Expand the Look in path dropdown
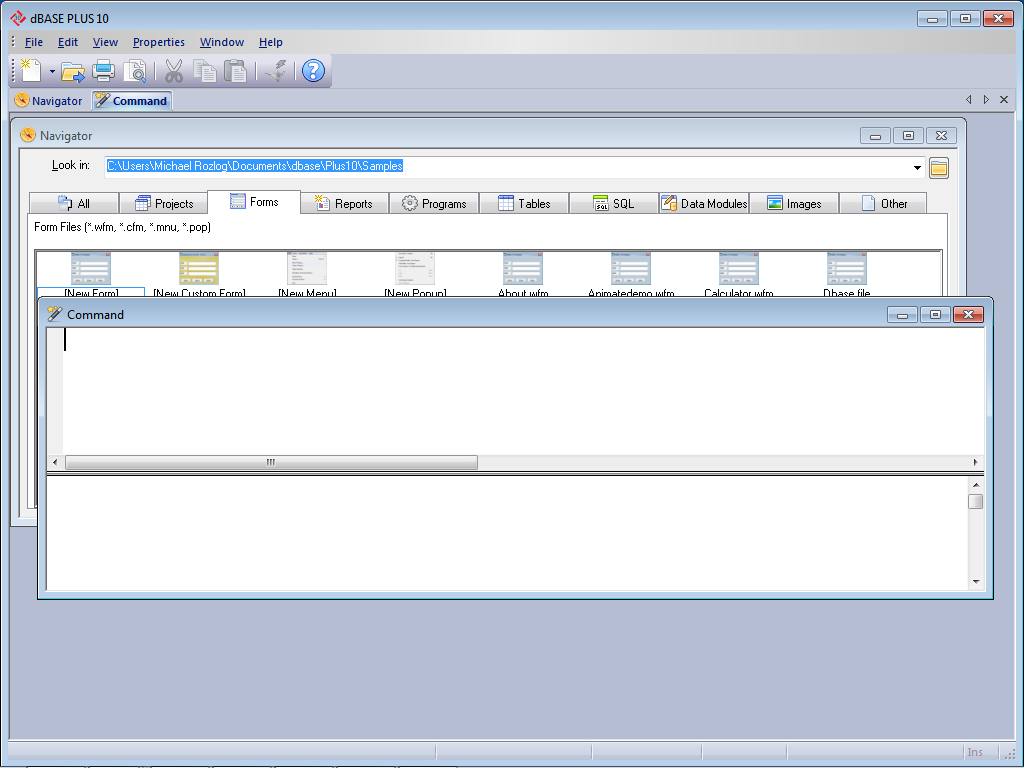 pyautogui.click(x=917, y=168)
